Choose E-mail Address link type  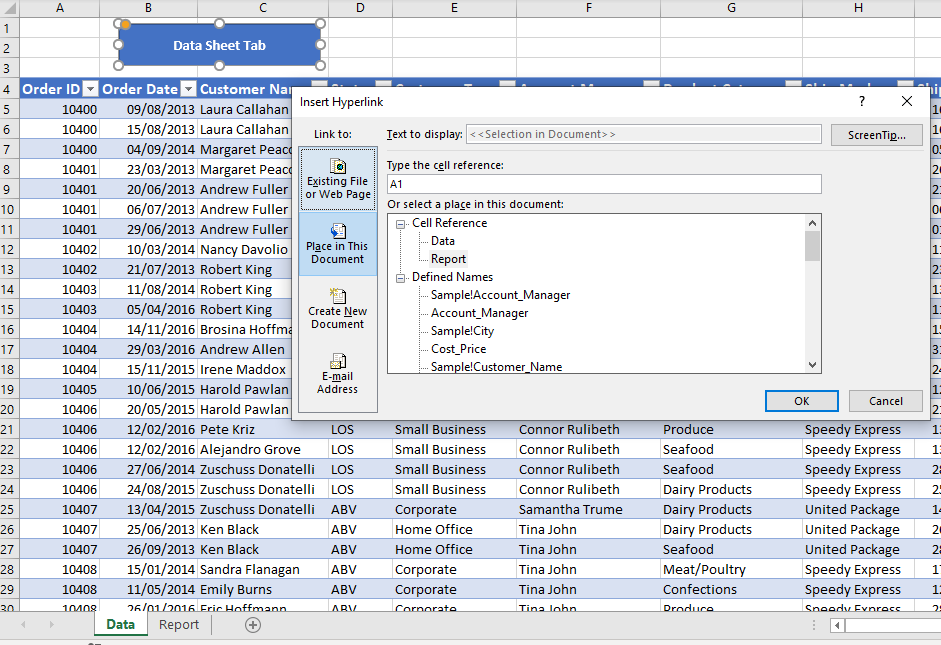(338, 374)
